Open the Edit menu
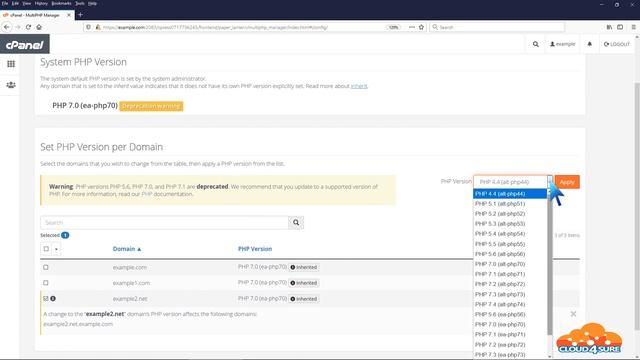Image resolution: width=640 pixels, height=360 pixels. click(15, 3)
